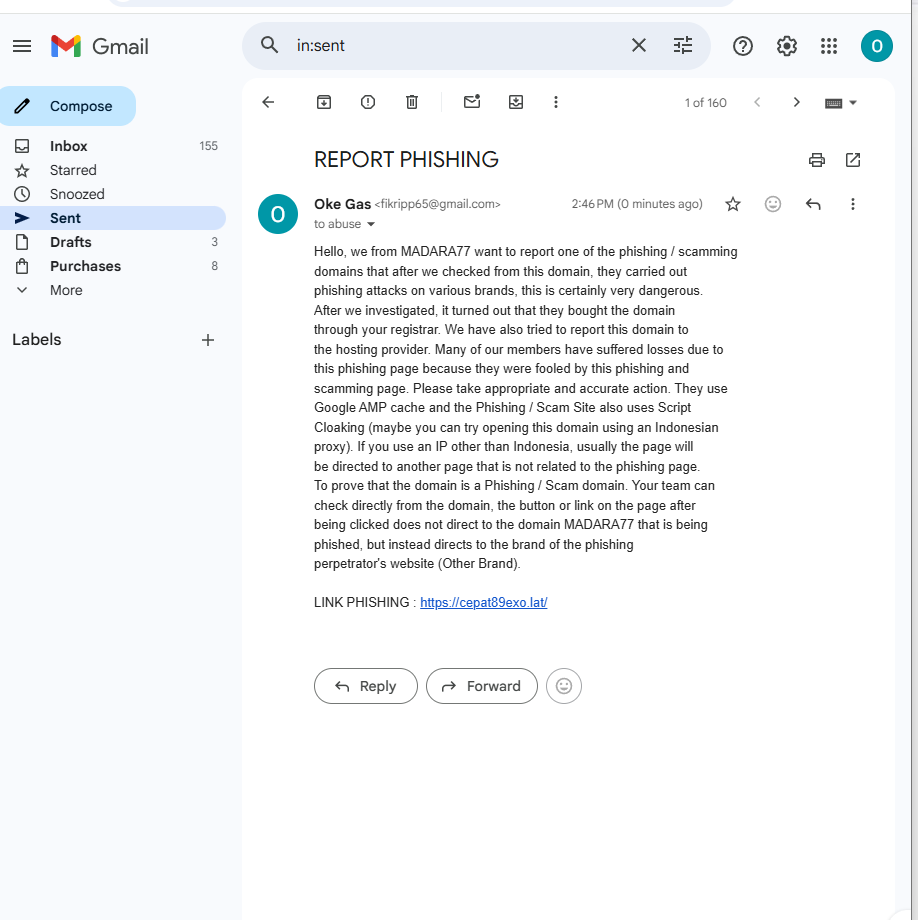Click the '2:46 PM (0 minutes ago)' timestamp
The height and width of the screenshot is (920, 918).
click(637, 204)
